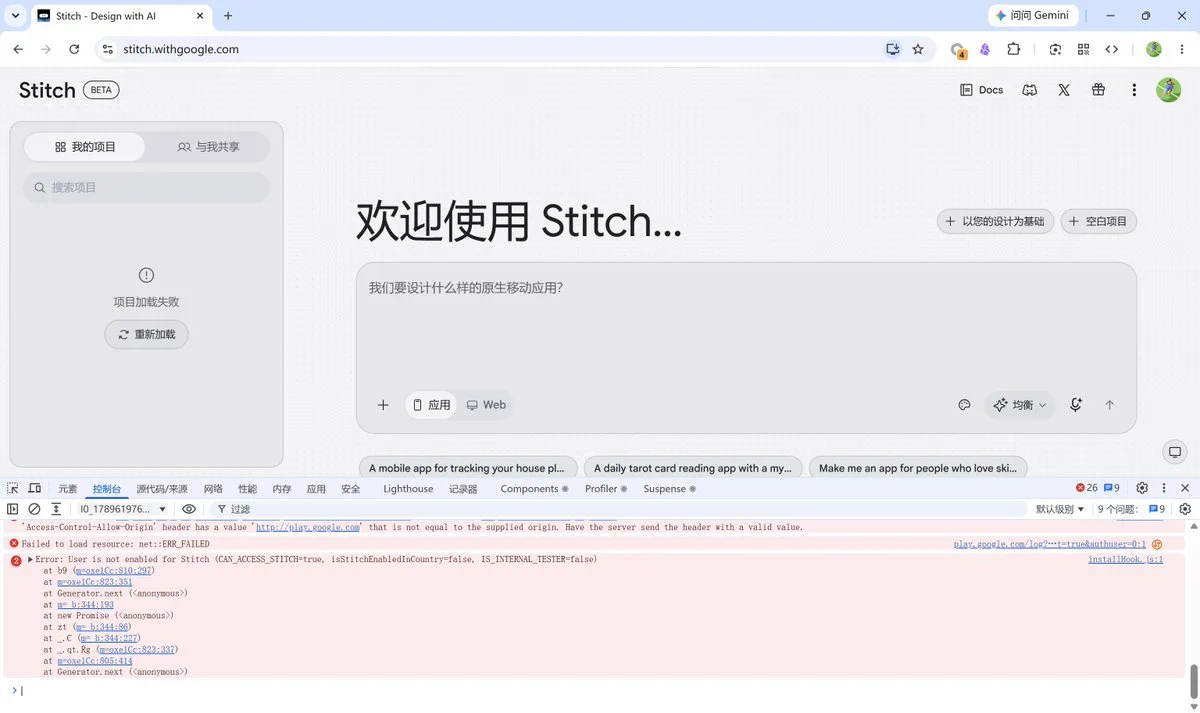Image resolution: width=1200 pixels, height=713 pixels.
Task: Open the 源代码/来源 DevTools tab
Action: [162, 489]
